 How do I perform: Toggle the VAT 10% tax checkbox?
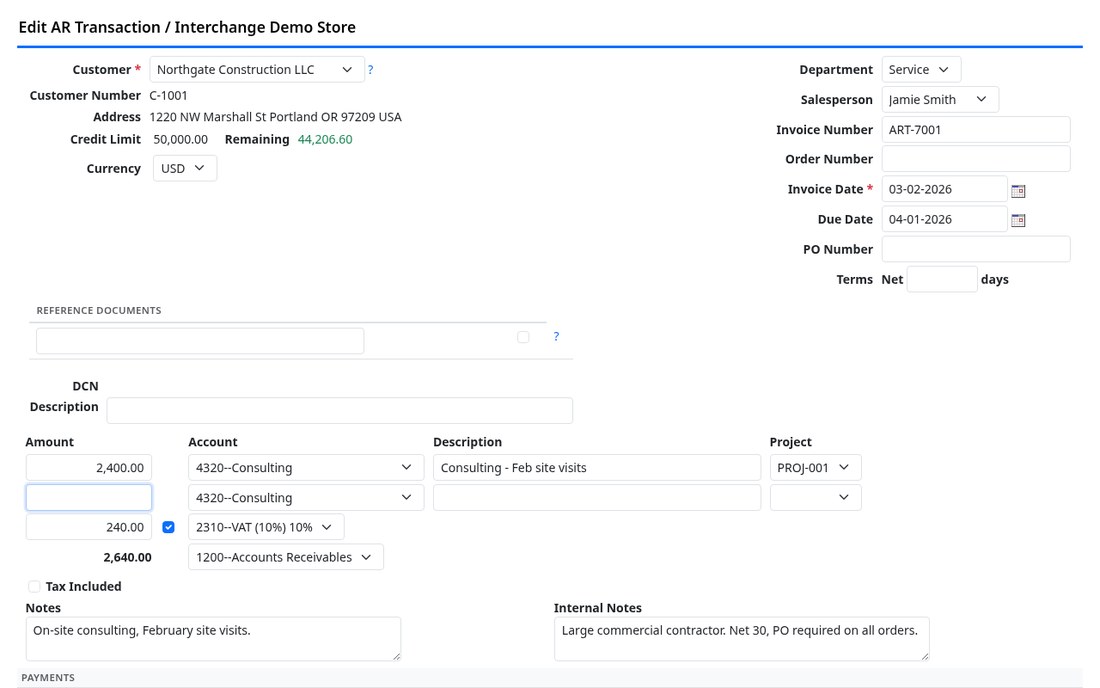[168, 527]
